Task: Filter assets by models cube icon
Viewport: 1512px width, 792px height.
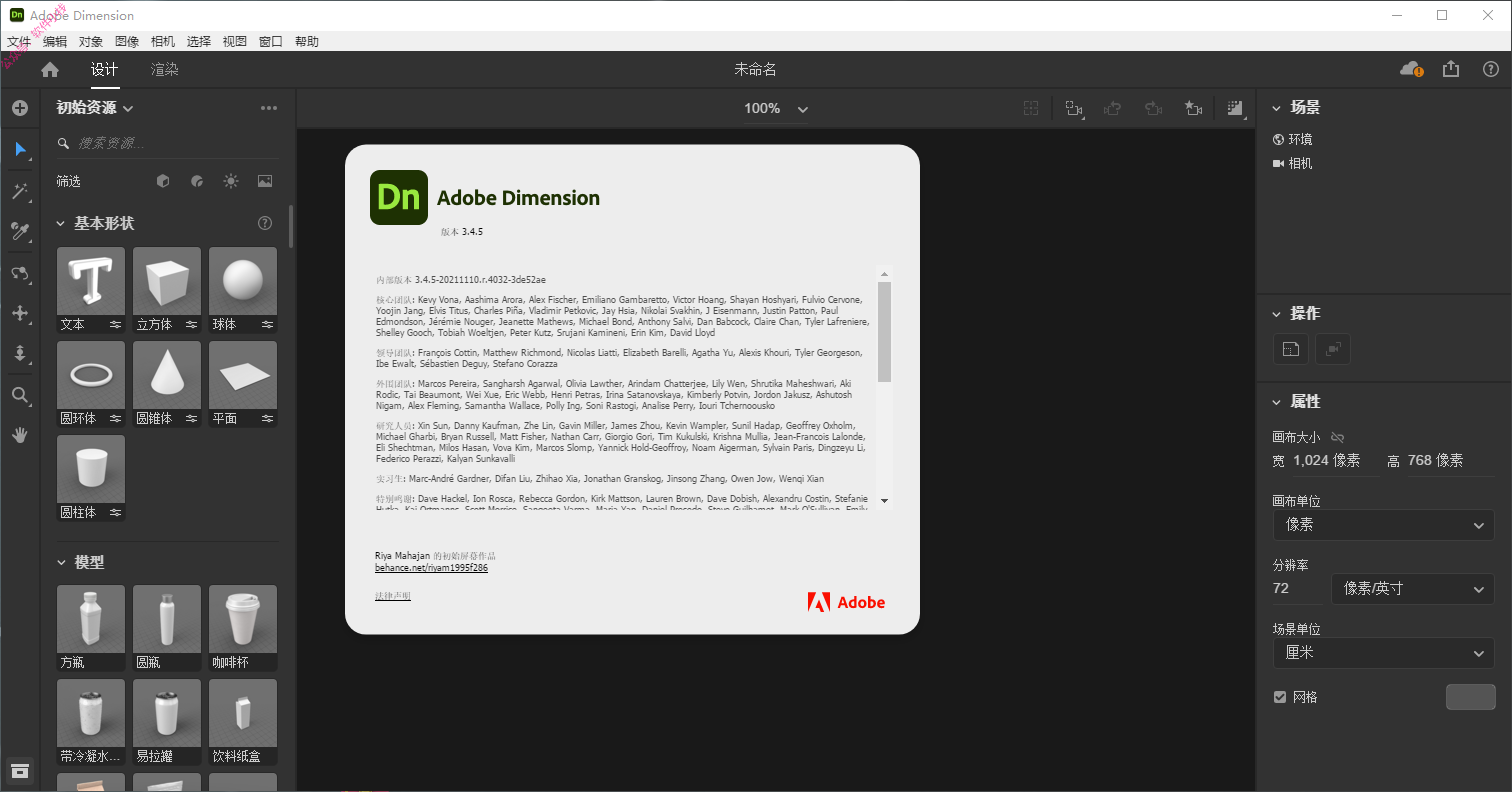Action: tap(163, 181)
